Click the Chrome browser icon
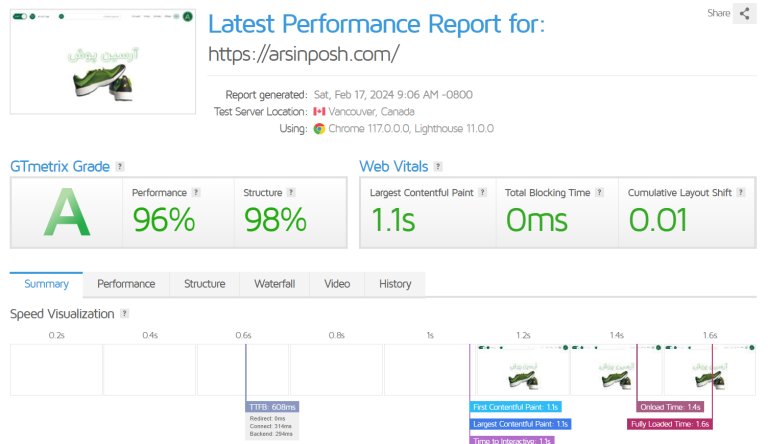768x444 pixels. click(319, 129)
